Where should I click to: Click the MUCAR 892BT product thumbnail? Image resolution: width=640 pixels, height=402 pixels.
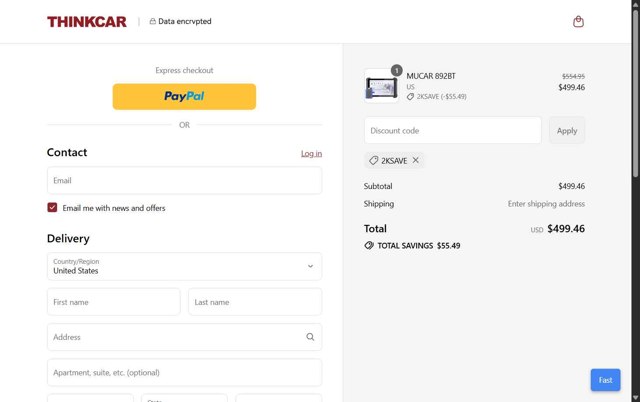tap(381, 87)
